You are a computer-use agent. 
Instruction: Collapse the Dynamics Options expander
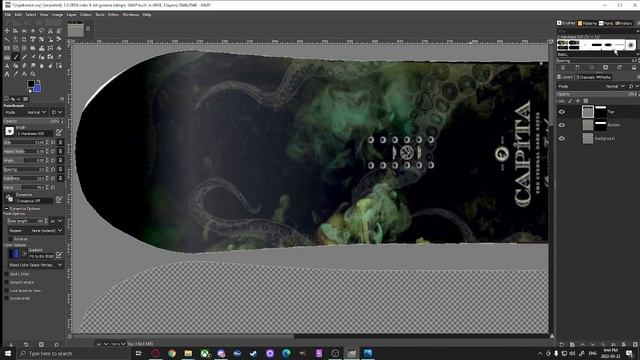6,209
